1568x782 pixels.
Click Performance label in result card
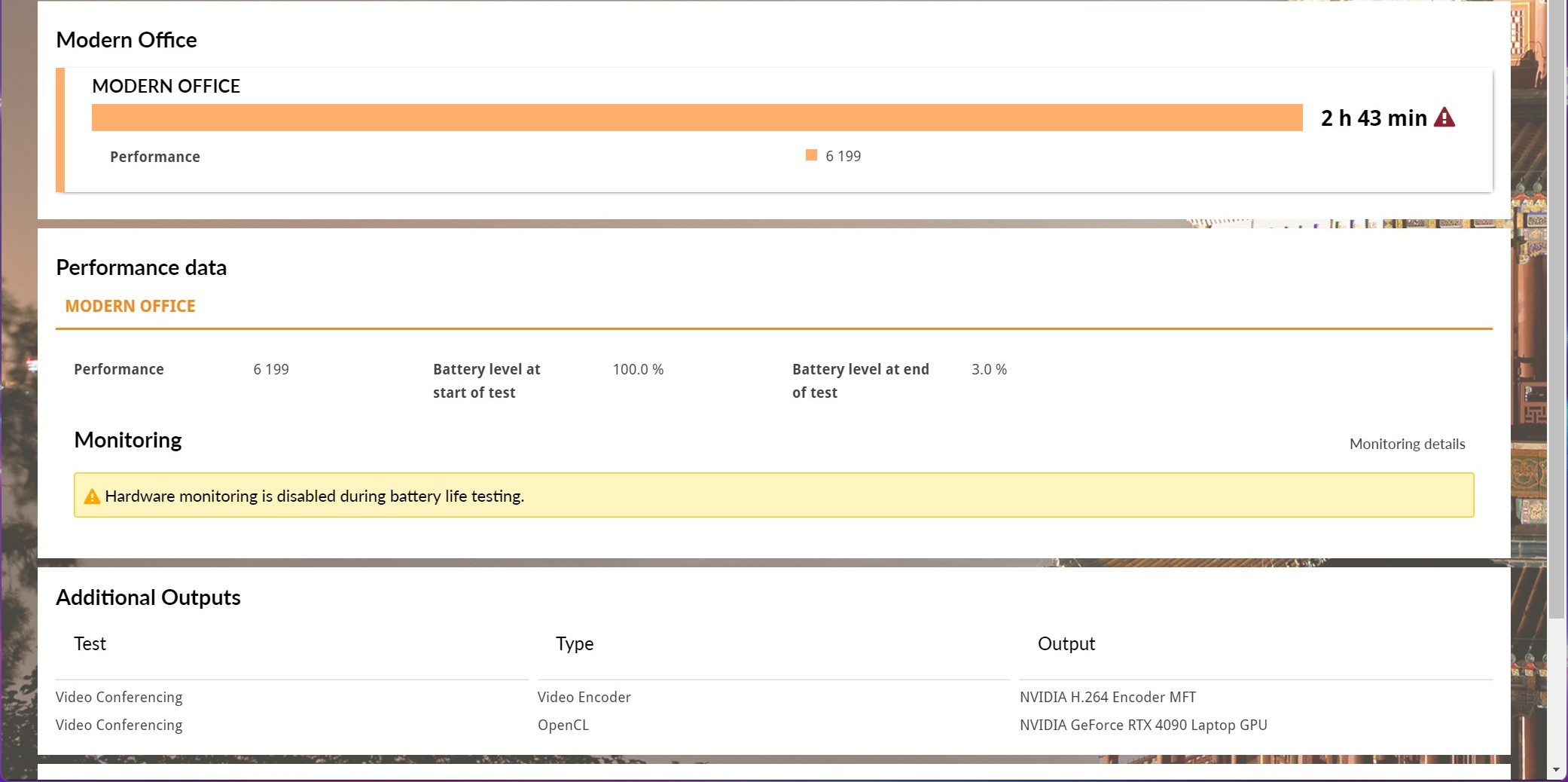point(155,157)
